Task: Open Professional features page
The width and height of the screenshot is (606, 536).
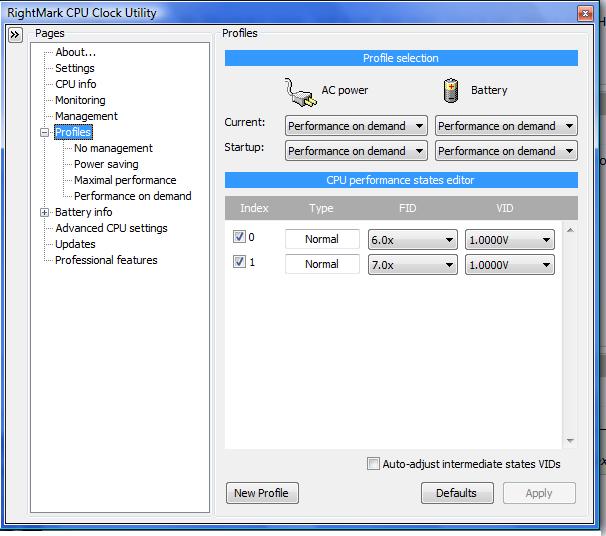Action: pyautogui.click(x=106, y=260)
